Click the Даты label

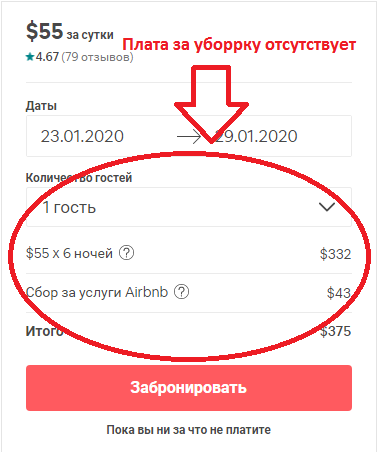[x=41, y=106]
